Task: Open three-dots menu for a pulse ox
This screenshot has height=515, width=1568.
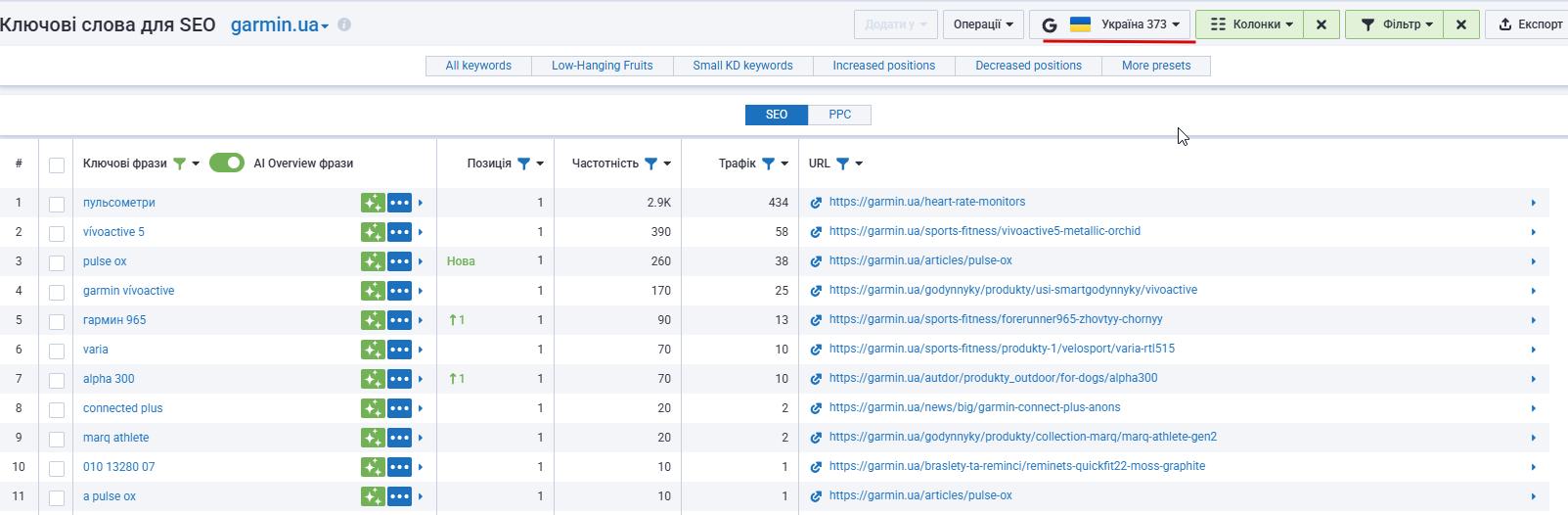Action: [399, 496]
